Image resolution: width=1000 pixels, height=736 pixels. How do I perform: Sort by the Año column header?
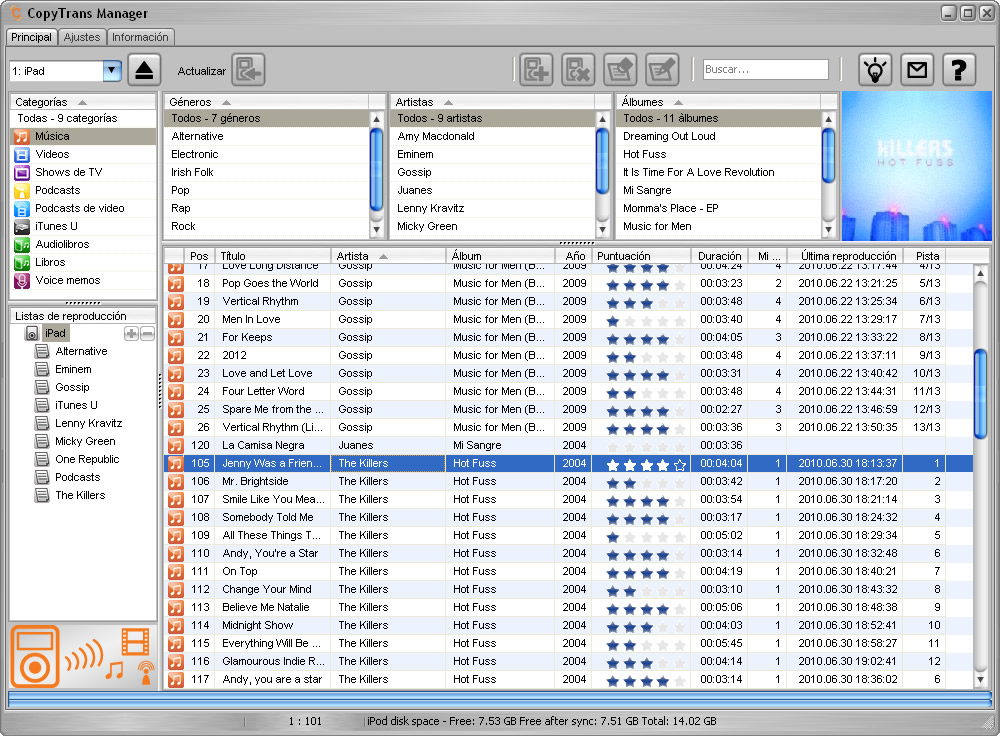(x=573, y=256)
